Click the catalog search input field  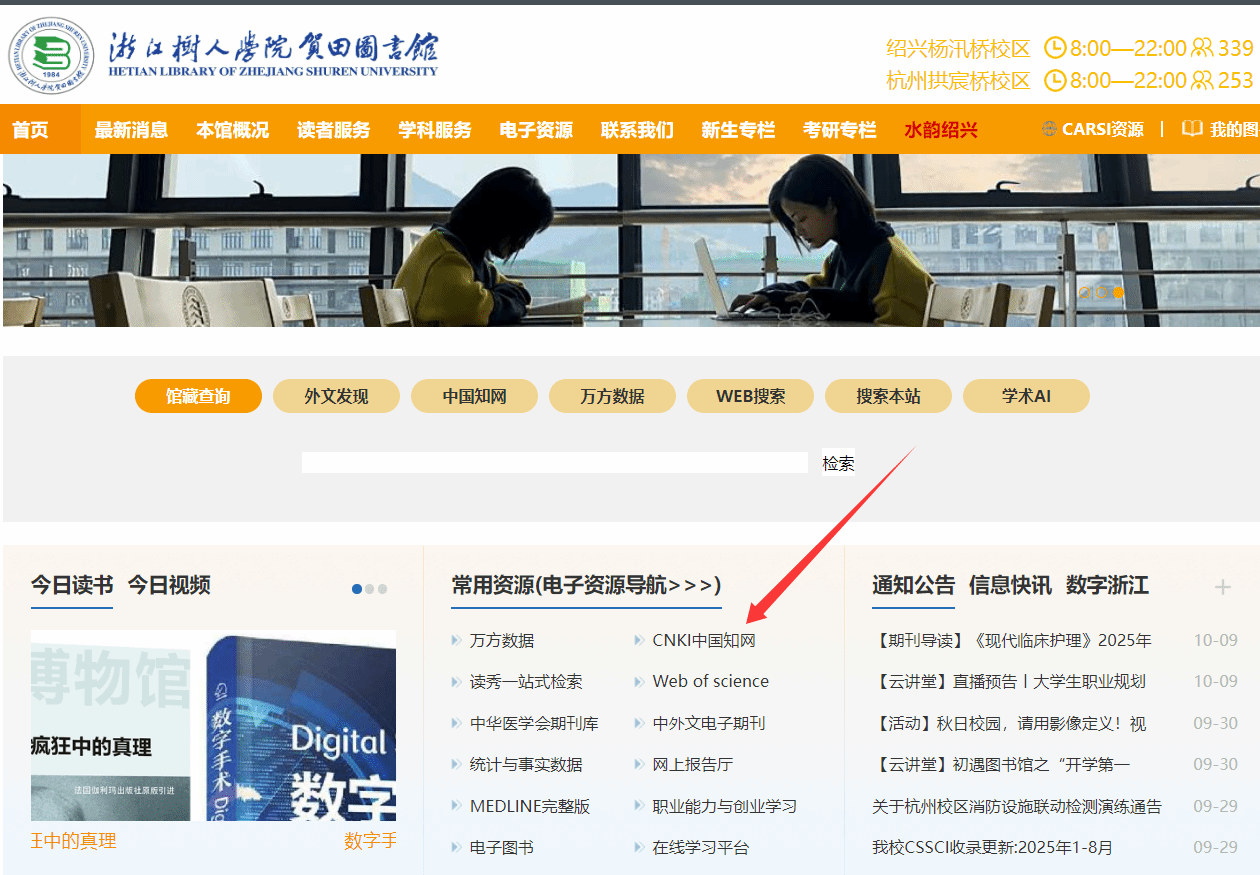click(x=554, y=463)
